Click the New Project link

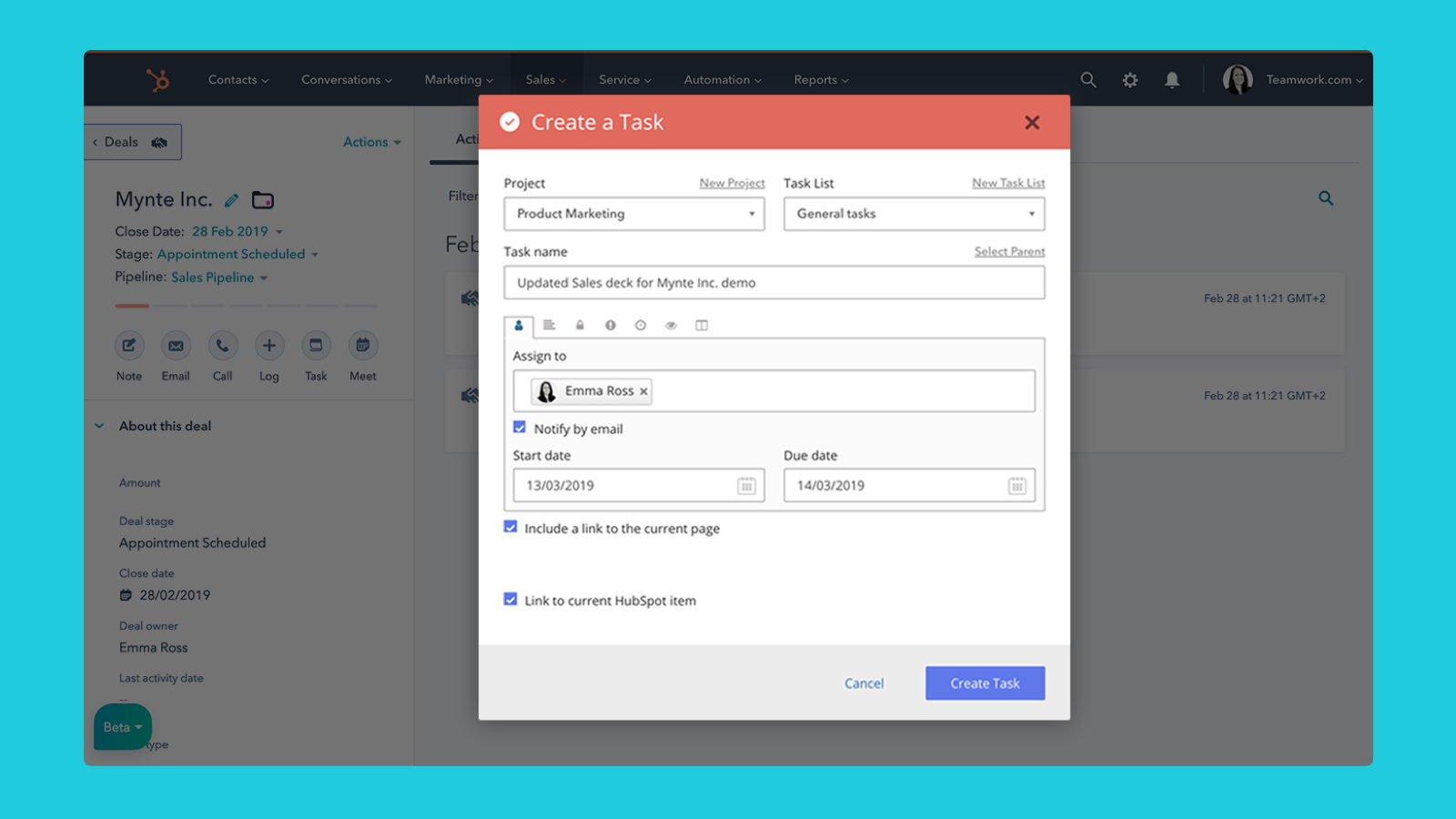pos(732,183)
